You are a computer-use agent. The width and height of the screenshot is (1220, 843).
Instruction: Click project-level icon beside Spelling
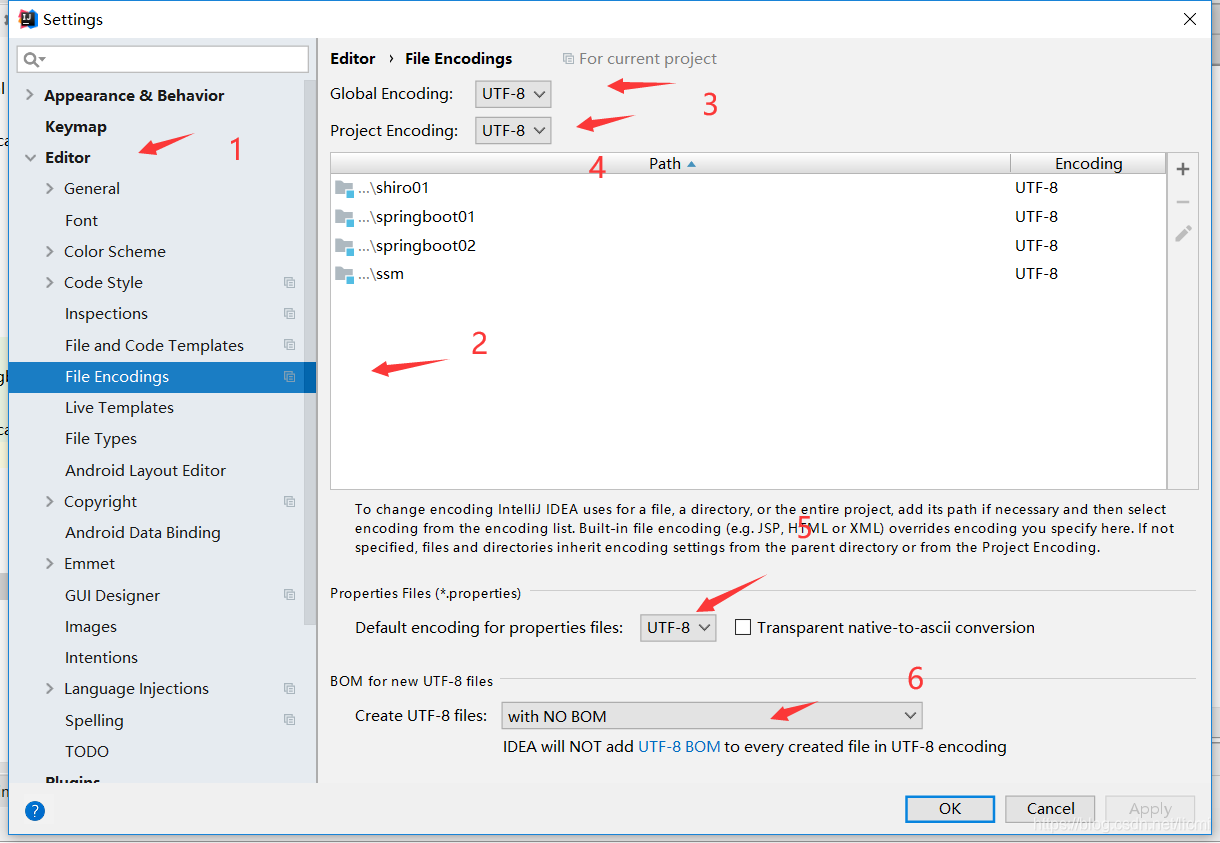[x=289, y=720]
